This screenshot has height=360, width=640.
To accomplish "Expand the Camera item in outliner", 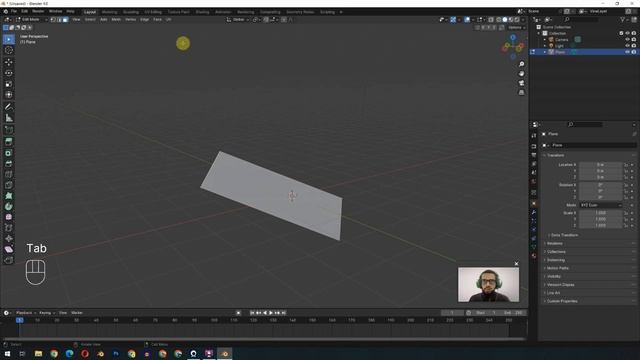I will [545, 40].
